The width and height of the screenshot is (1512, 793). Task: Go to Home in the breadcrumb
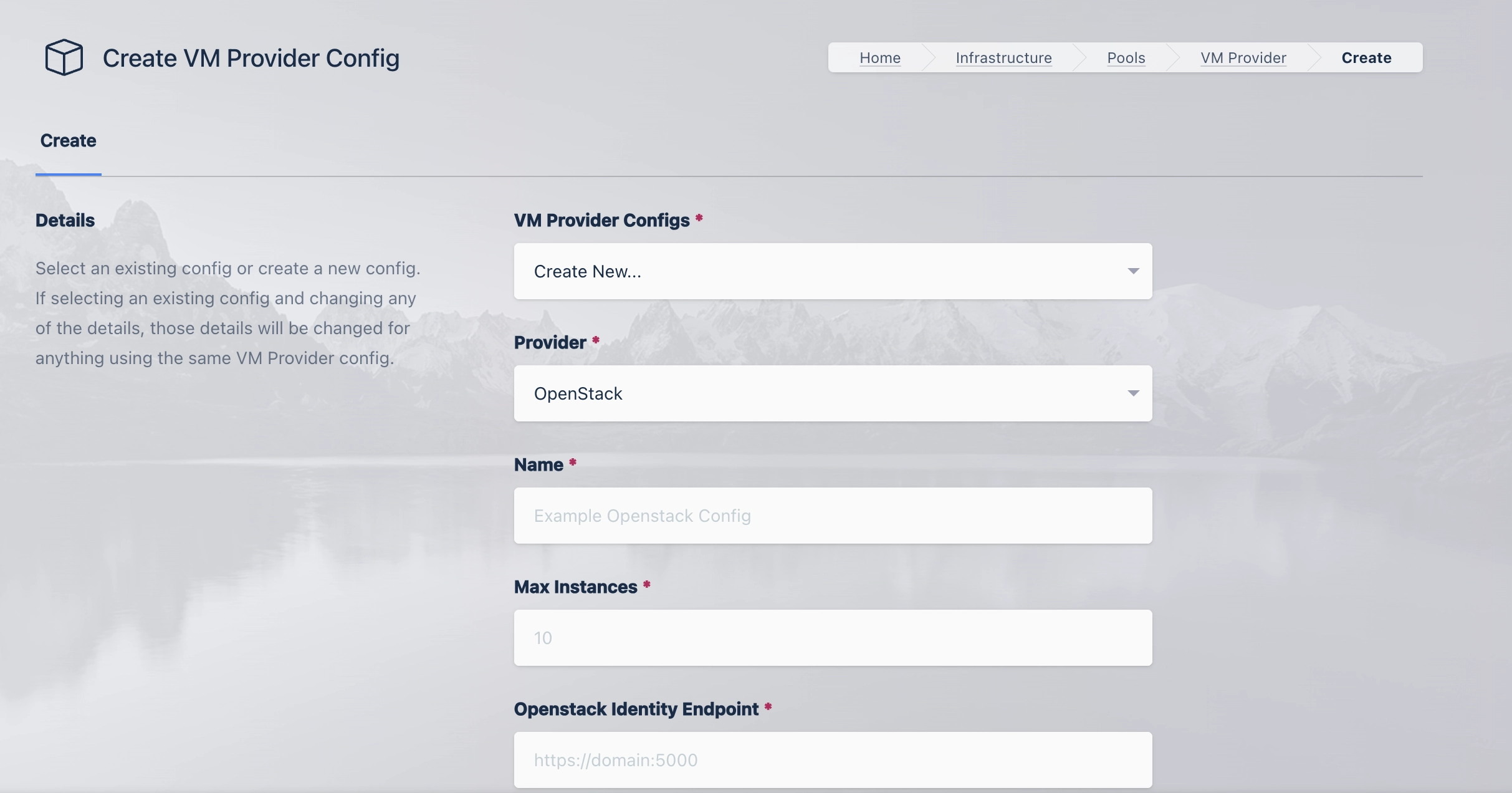(879, 58)
